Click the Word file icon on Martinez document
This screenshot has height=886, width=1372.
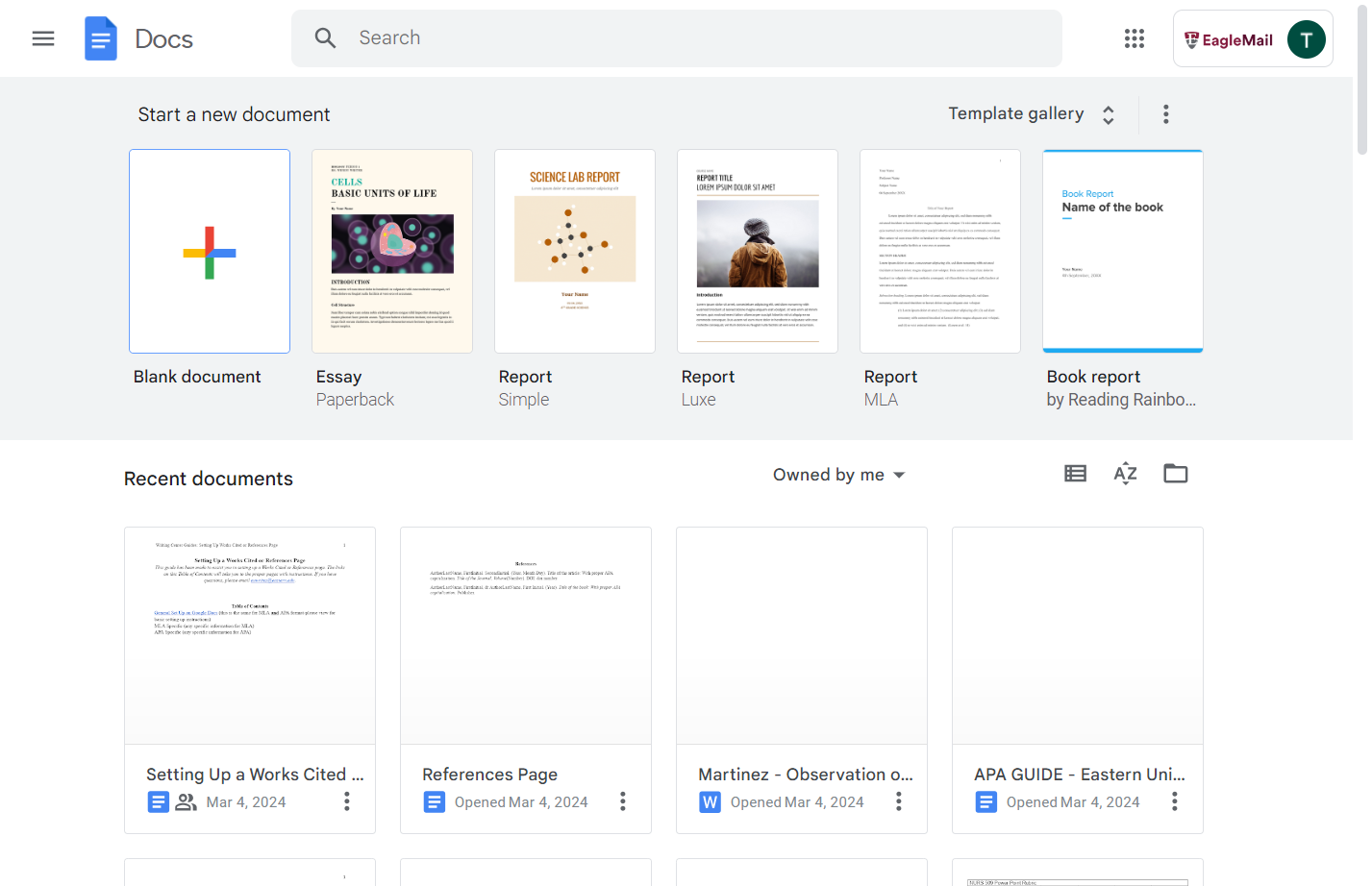point(711,801)
